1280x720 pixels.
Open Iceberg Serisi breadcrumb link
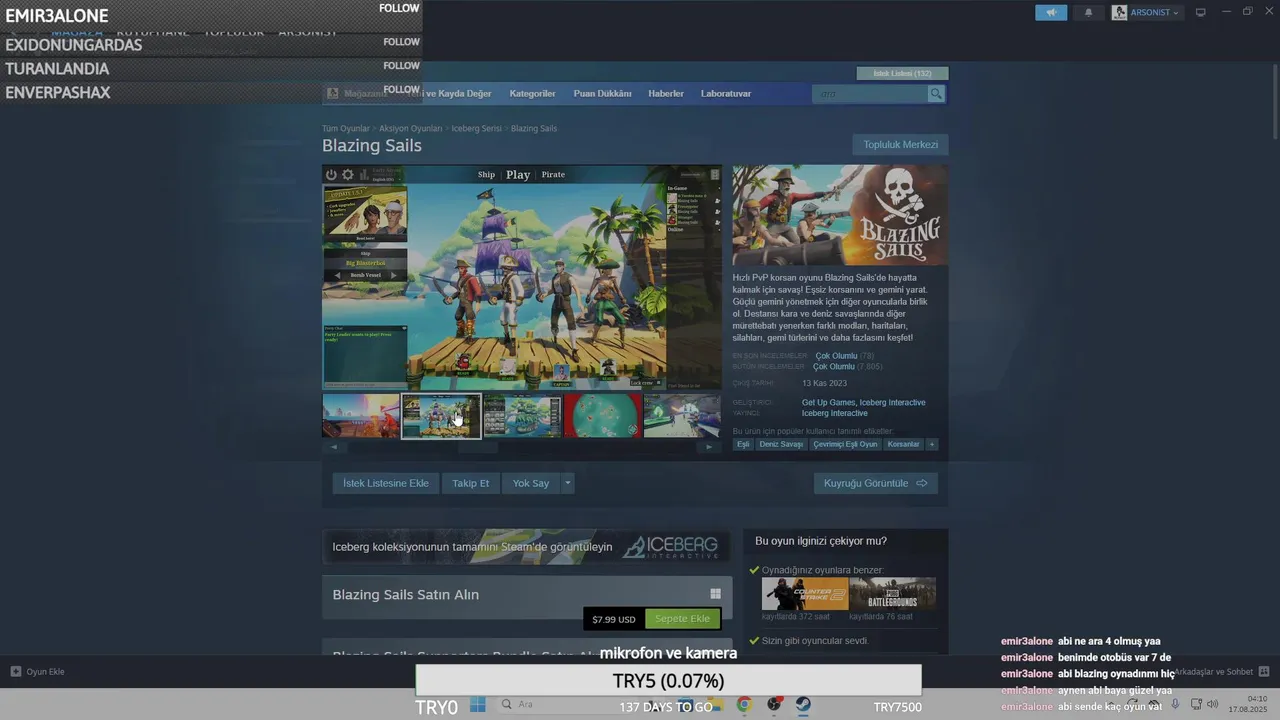coord(476,129)
